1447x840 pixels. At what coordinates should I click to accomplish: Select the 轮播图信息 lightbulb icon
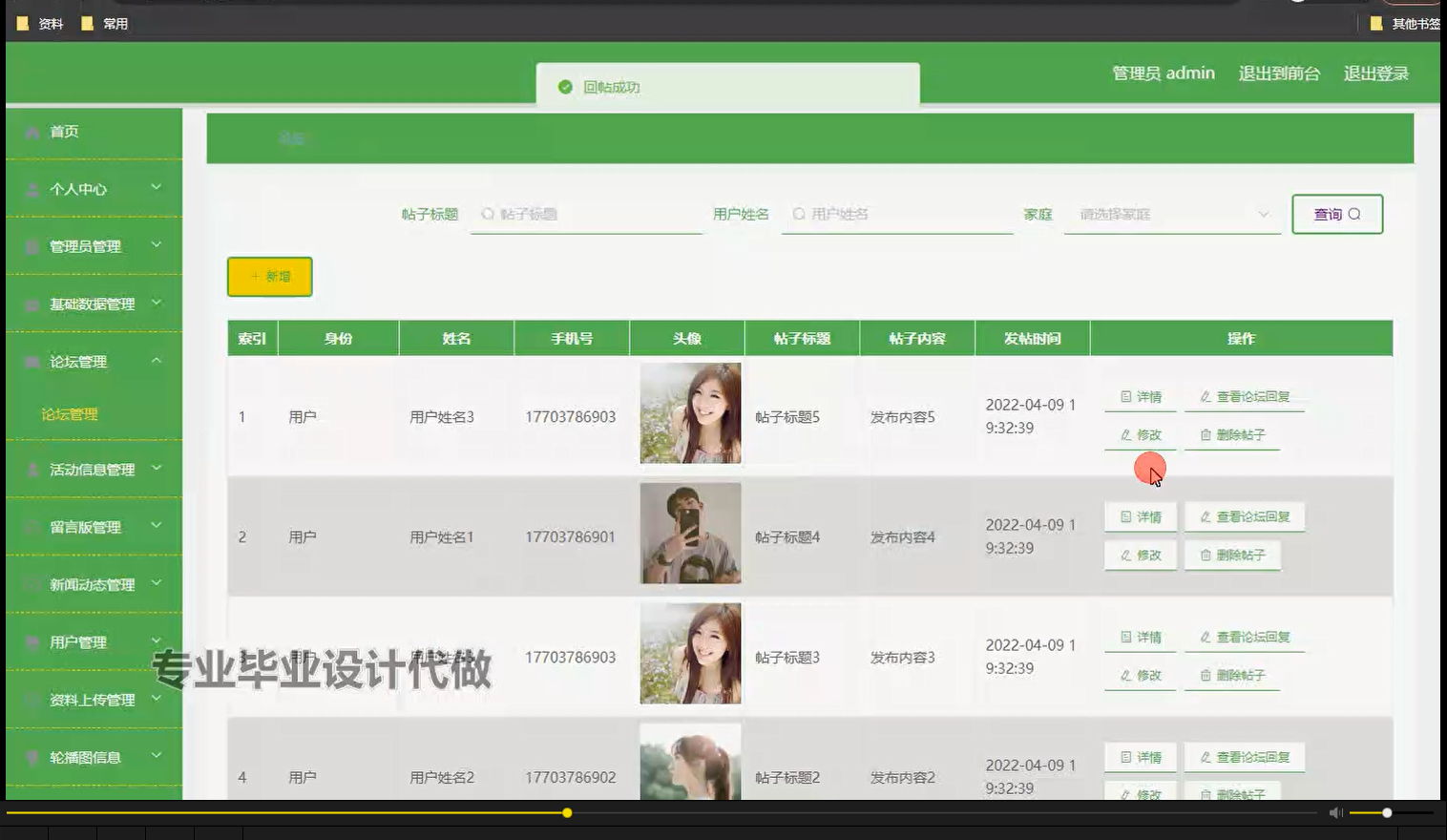[x=31, y=757]
